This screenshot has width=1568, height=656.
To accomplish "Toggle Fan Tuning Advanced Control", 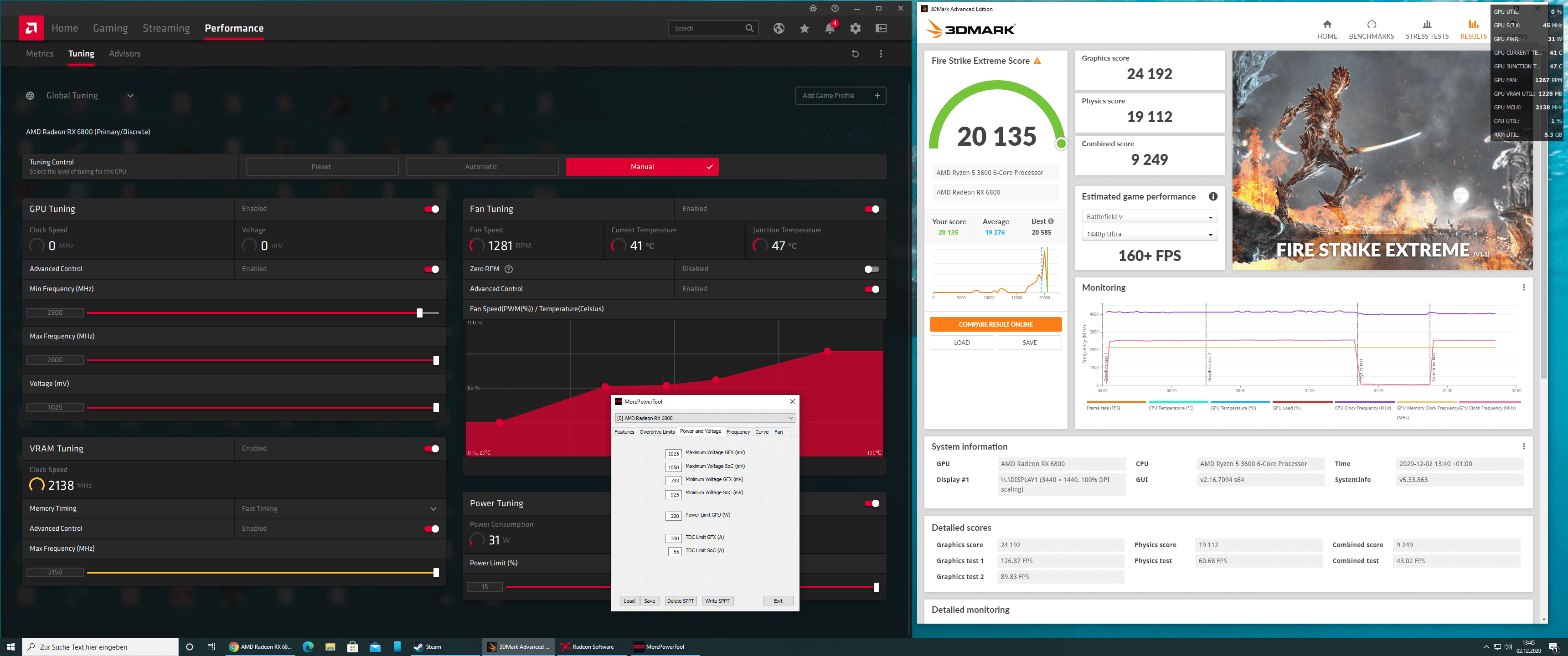I will click(872, 289).
